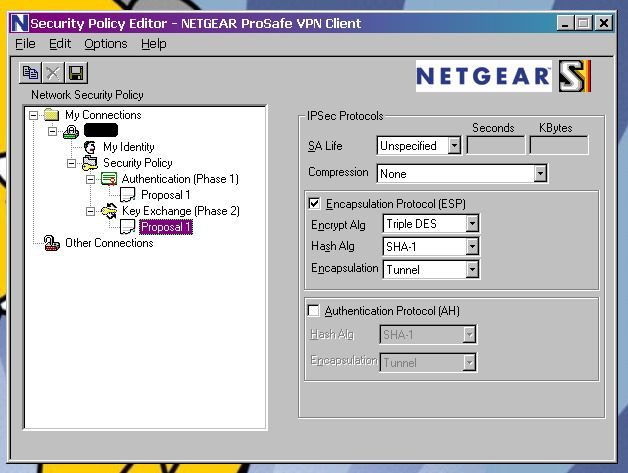
Task: Click page icon of selected Proposal 1 under Key Exchange
Action: coord(127,227)
